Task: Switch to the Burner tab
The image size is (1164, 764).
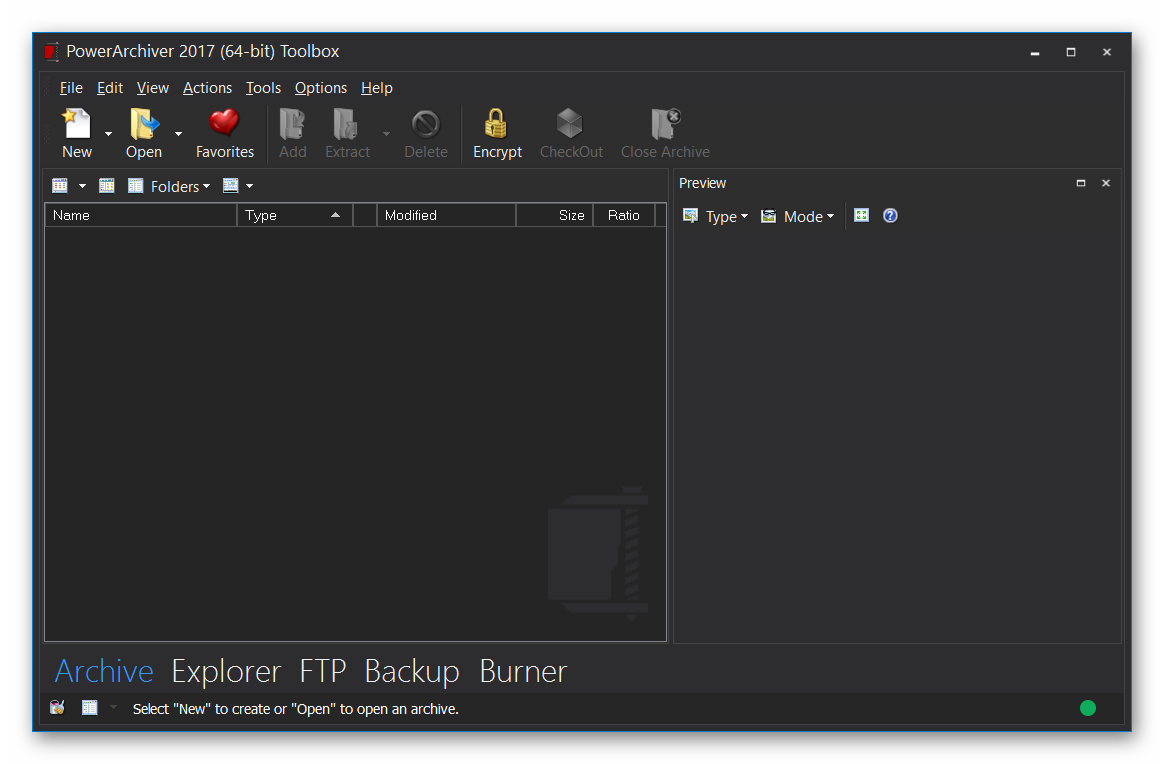Action: point(523,671)
